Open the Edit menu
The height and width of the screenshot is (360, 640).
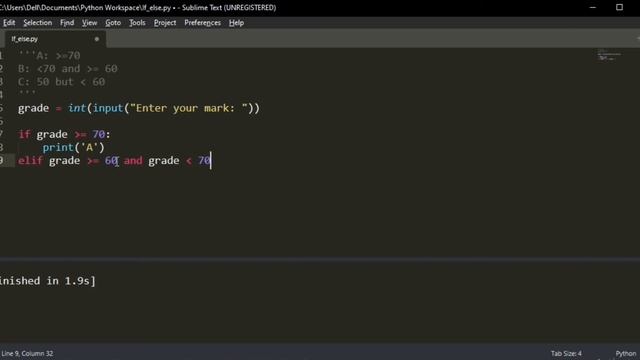9,23
